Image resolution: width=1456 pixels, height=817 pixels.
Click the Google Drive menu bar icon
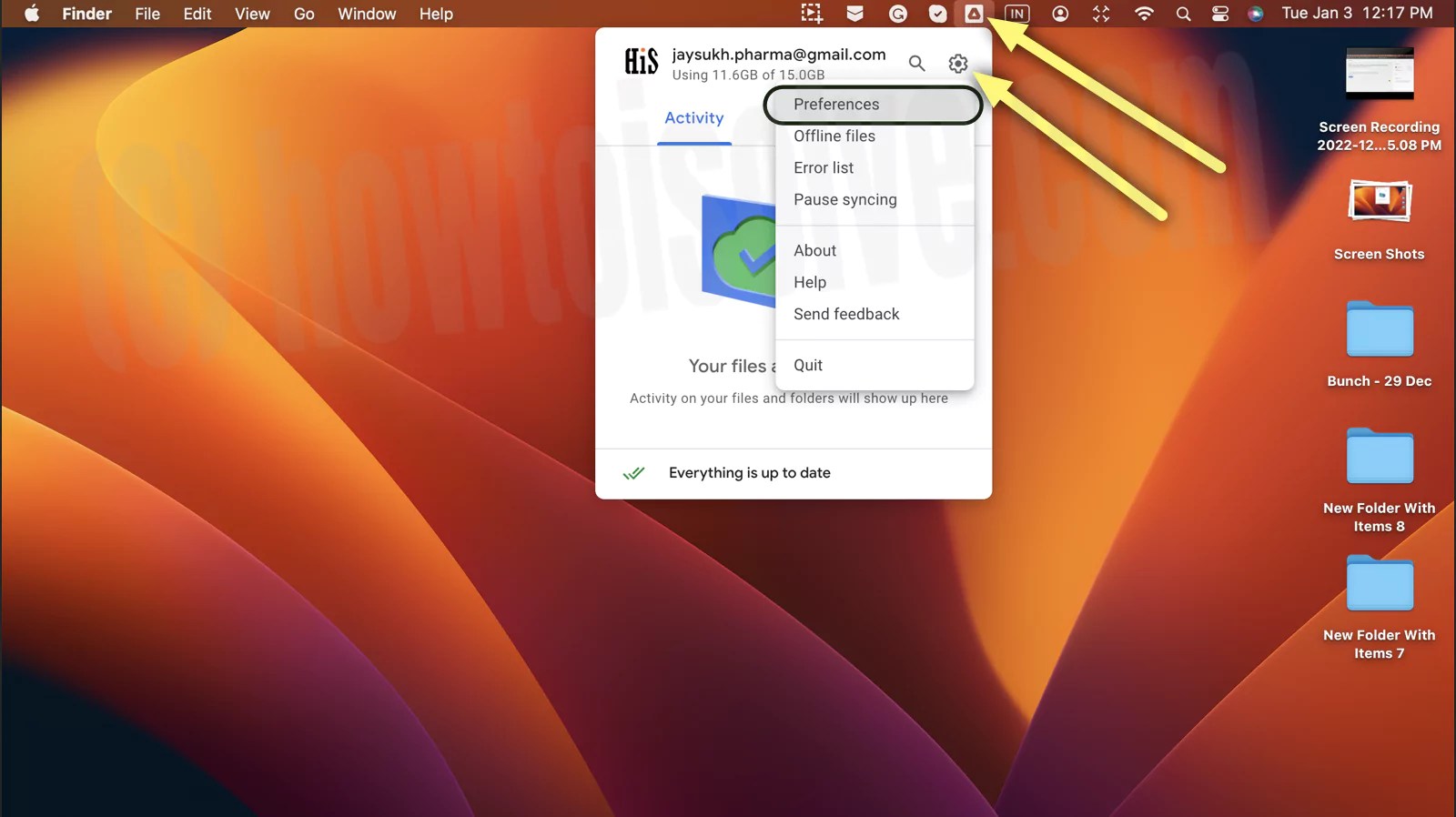click(x=974, y=14)
